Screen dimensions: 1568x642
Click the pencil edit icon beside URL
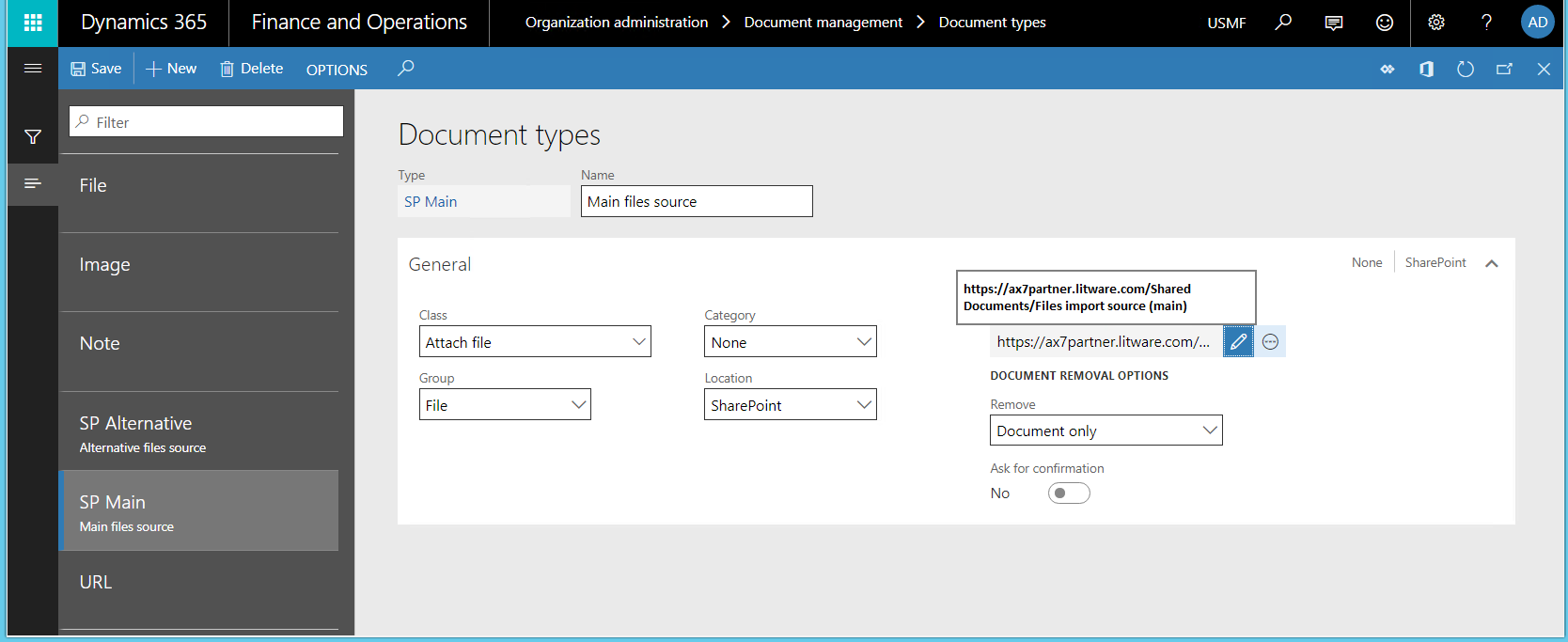point(1238,341)
